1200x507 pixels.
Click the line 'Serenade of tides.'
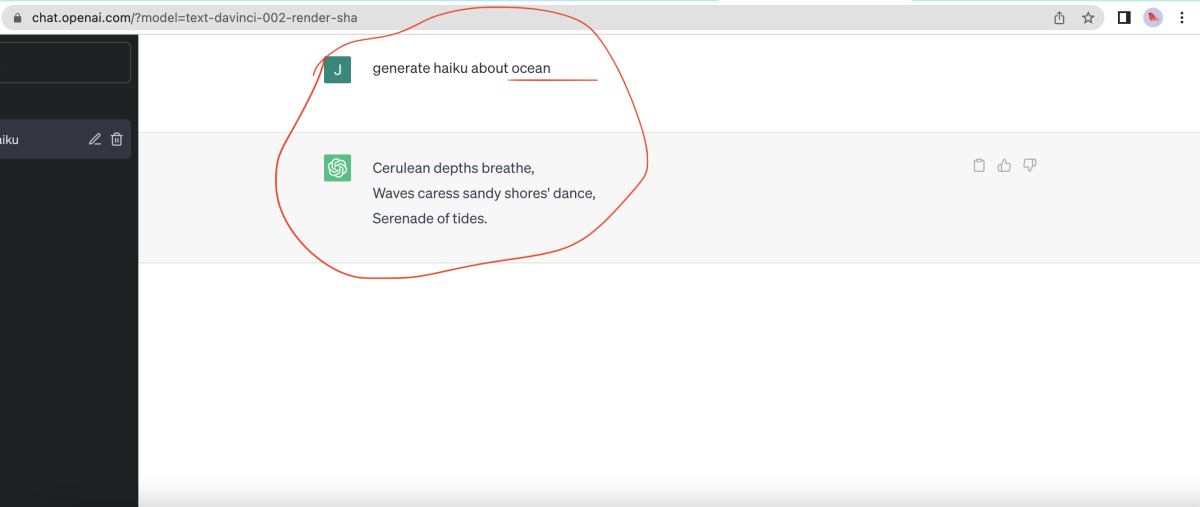tap(430, 218)
